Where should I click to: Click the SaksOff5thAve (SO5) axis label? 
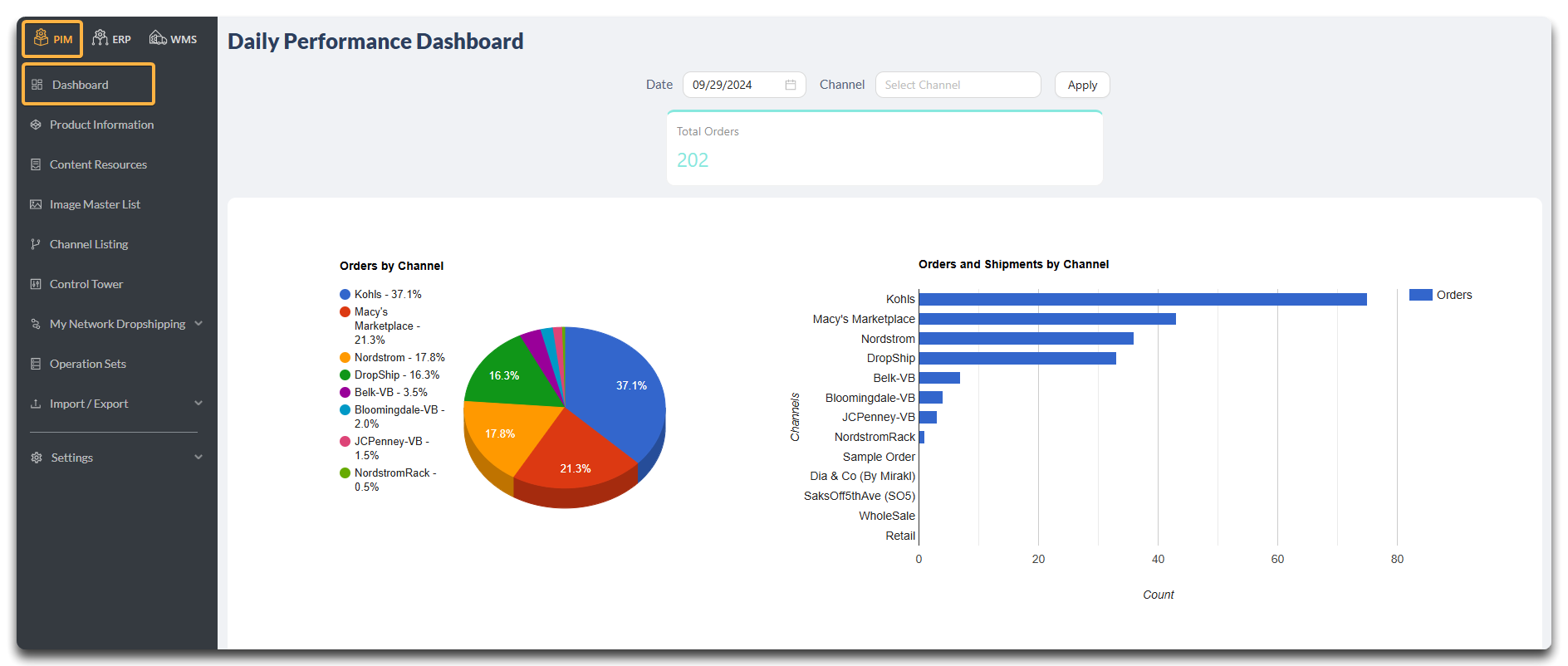[x=860, y=496]
